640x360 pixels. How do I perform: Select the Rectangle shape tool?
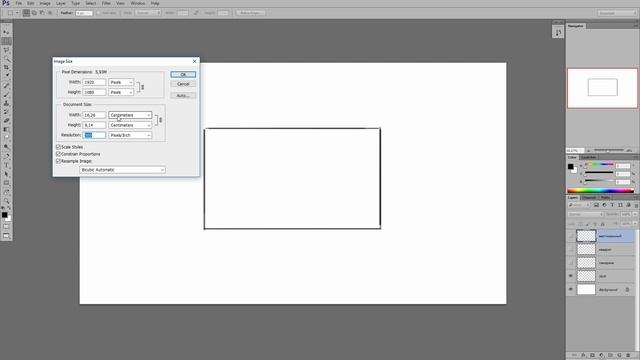click(x=6, y=183)
